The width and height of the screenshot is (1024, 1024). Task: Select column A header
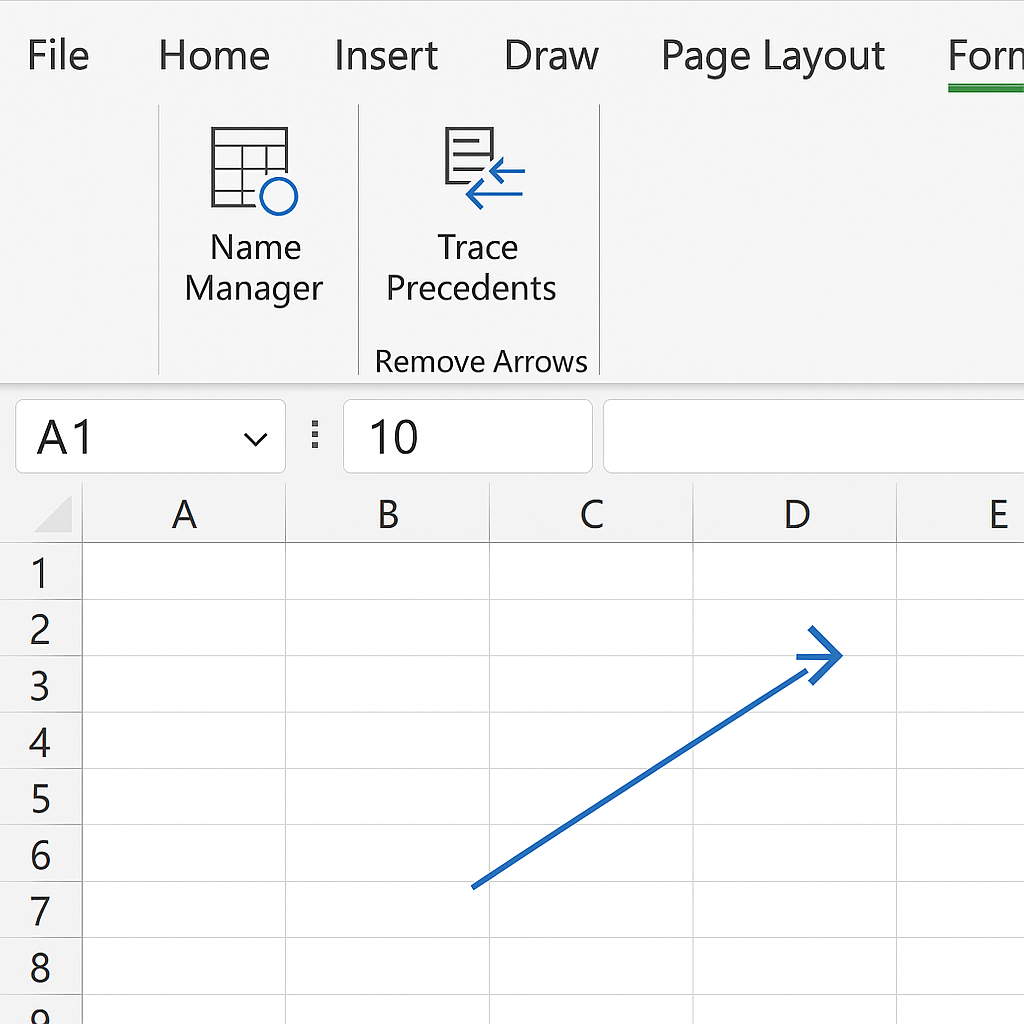coord(184,514)
